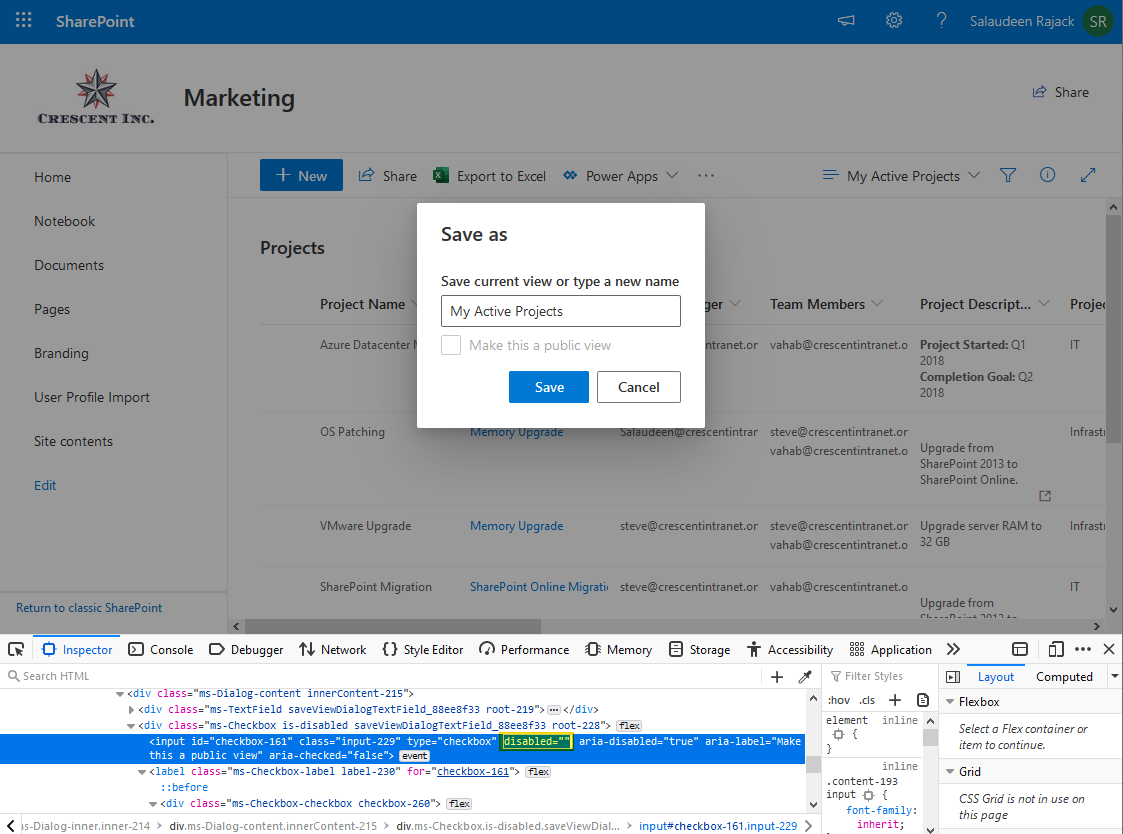The height and width of the screenshot is (834, 1123).
Task: Select the element picker tool in Inspector
Action: coord(15,649)
